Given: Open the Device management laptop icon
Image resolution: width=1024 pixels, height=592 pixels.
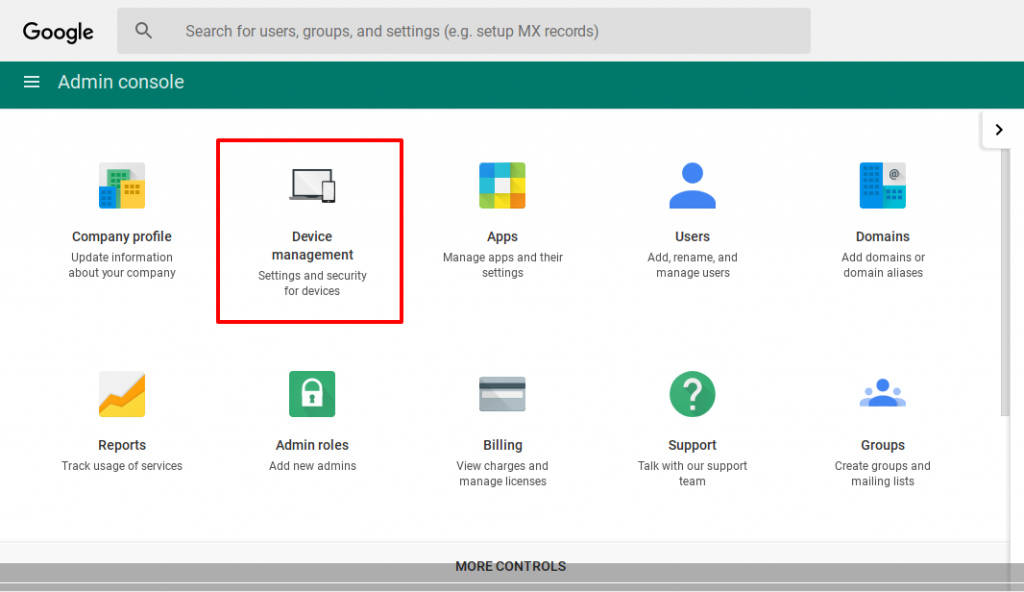Looking at the screenshot, I should click(312, 186).
